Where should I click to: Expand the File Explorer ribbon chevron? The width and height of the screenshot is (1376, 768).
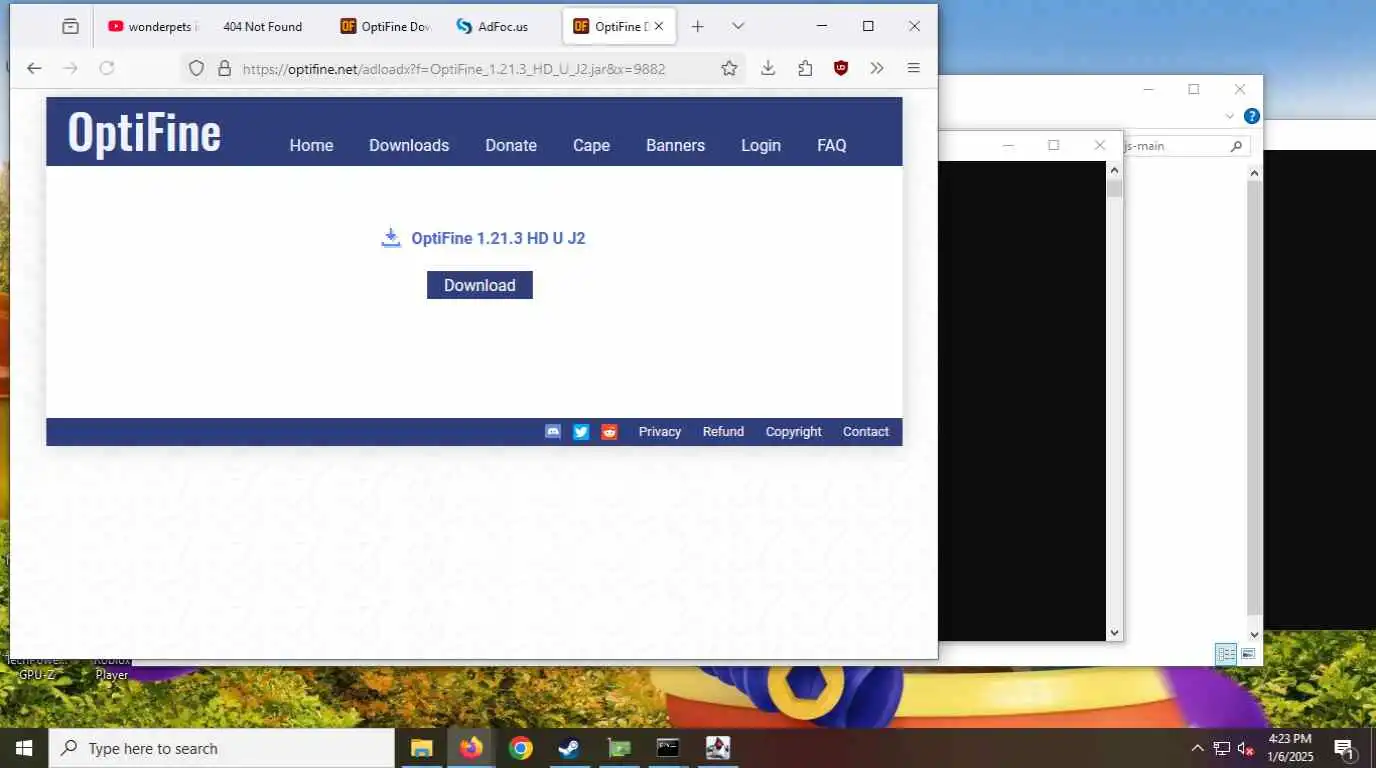pyautogui.click(x=1231, y=116)
